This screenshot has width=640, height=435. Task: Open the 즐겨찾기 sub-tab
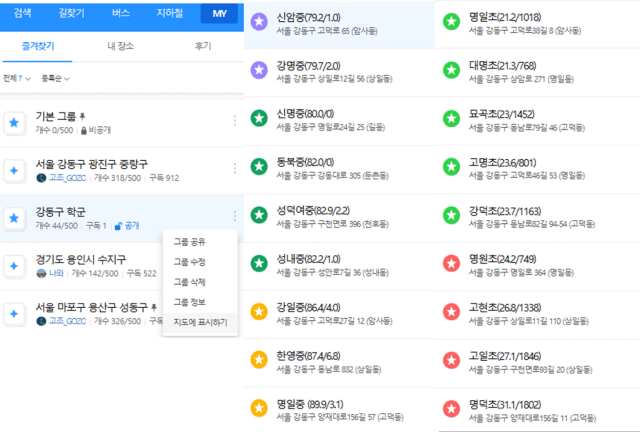click(x=38, y=46)
